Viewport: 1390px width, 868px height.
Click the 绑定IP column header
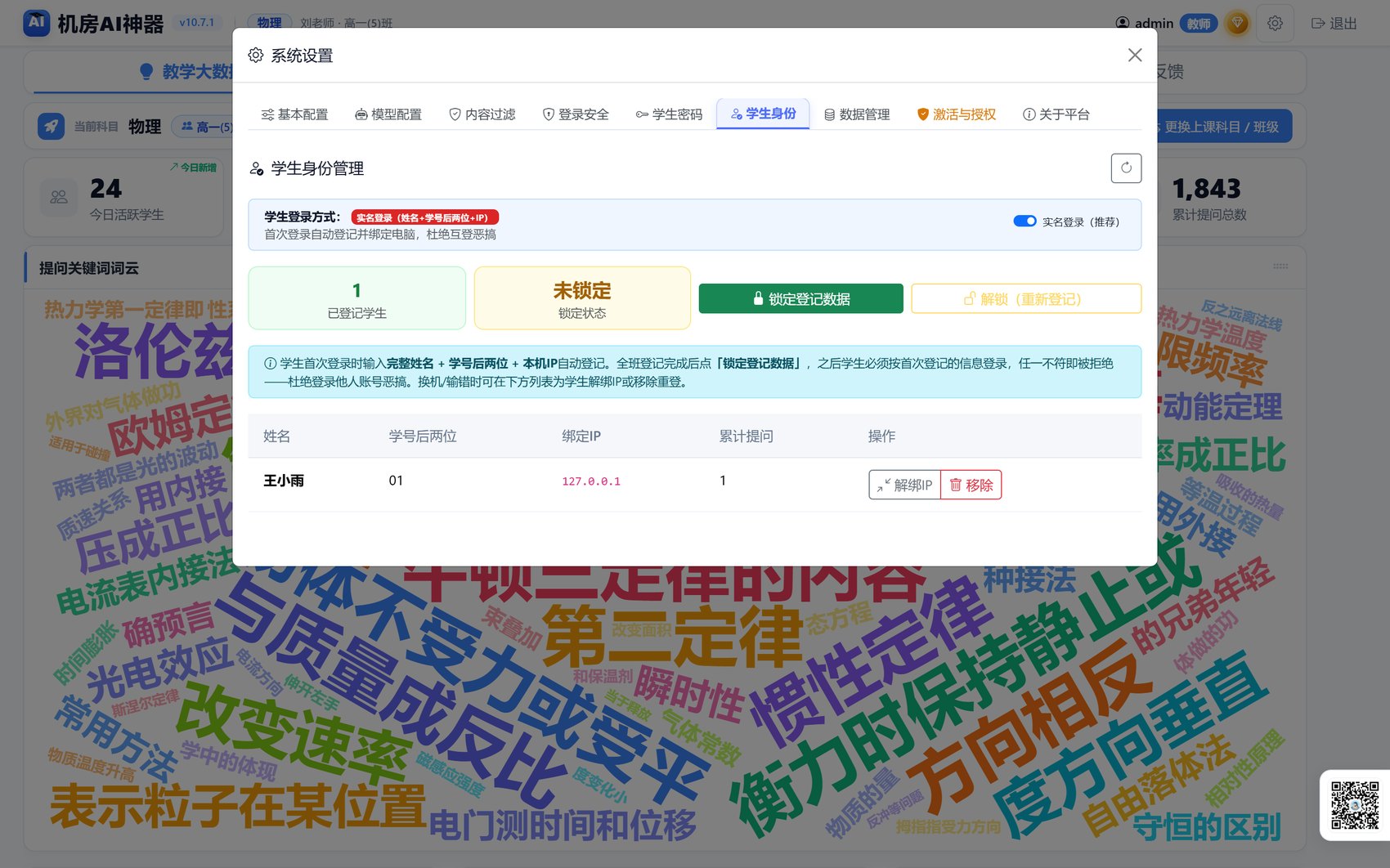581,436
